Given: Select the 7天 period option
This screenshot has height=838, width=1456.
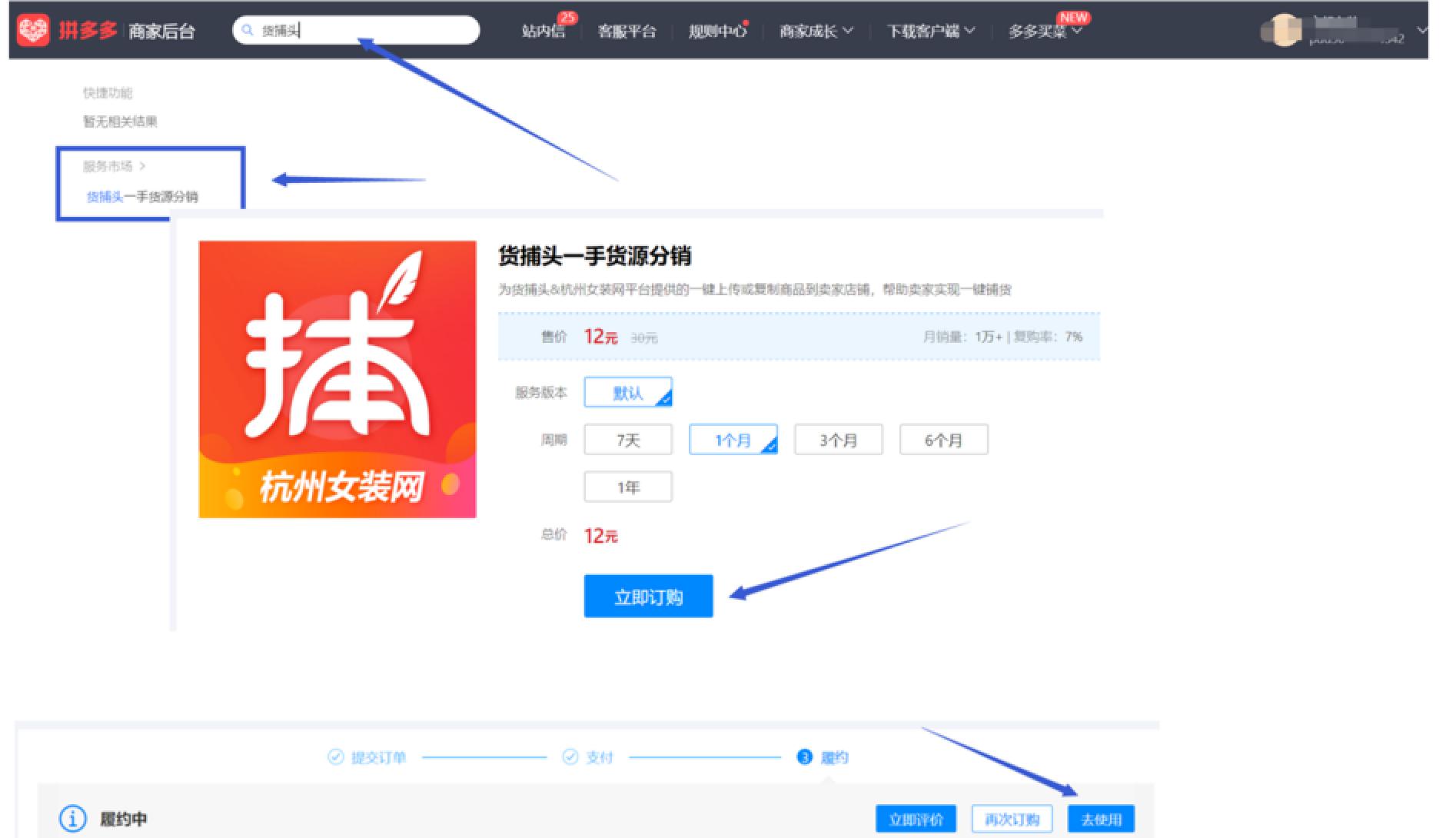Looking at the screenshot, I should click(628, 440).
